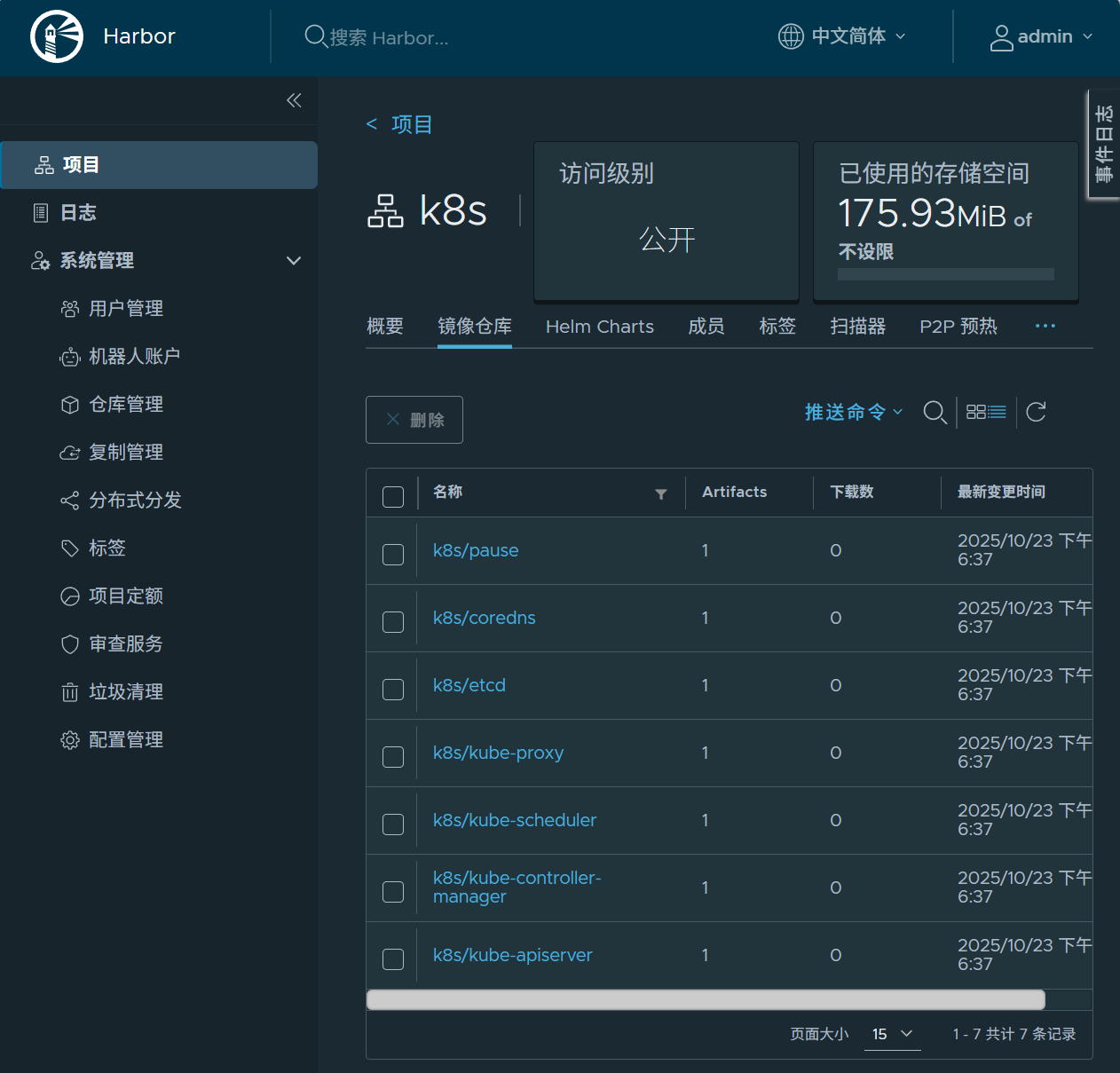
Task: Show more tabs via ellipsis
Action: click(x=1045, y=327)
